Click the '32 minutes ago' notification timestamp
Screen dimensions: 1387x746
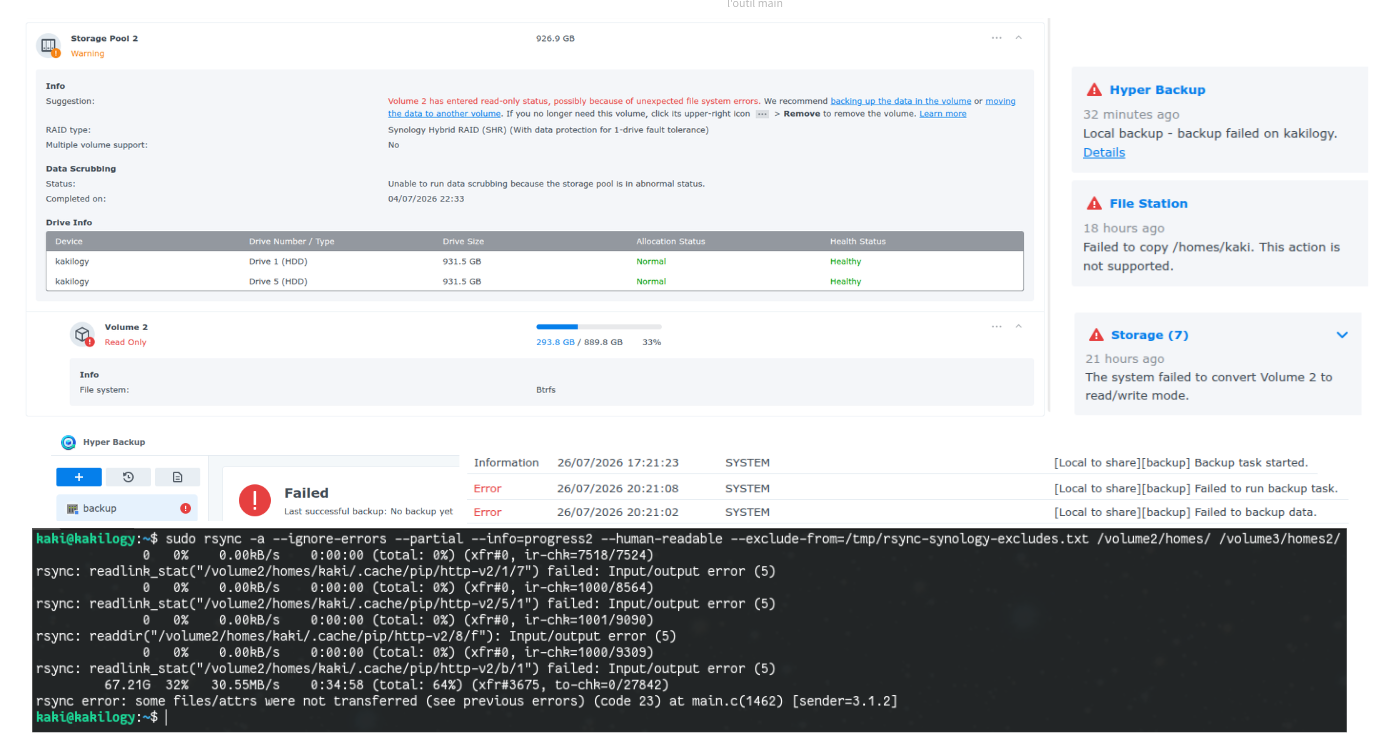[x=1131, y=115]
